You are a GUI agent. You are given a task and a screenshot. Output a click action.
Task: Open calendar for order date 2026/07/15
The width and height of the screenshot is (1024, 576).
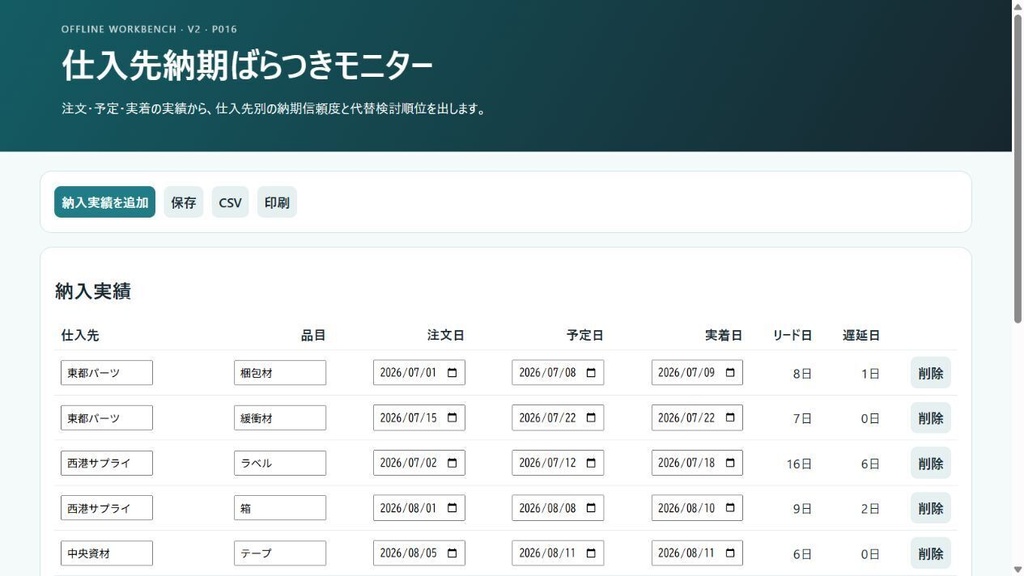[452, 417]
